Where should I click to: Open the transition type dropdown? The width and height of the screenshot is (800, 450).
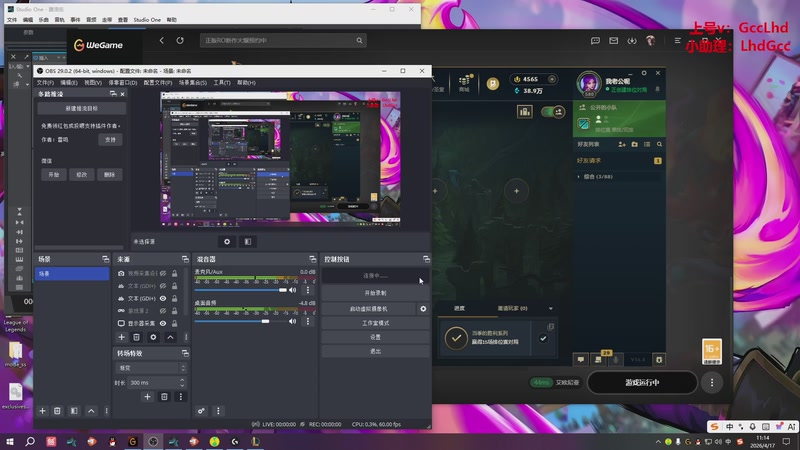(x=152, y=368)
